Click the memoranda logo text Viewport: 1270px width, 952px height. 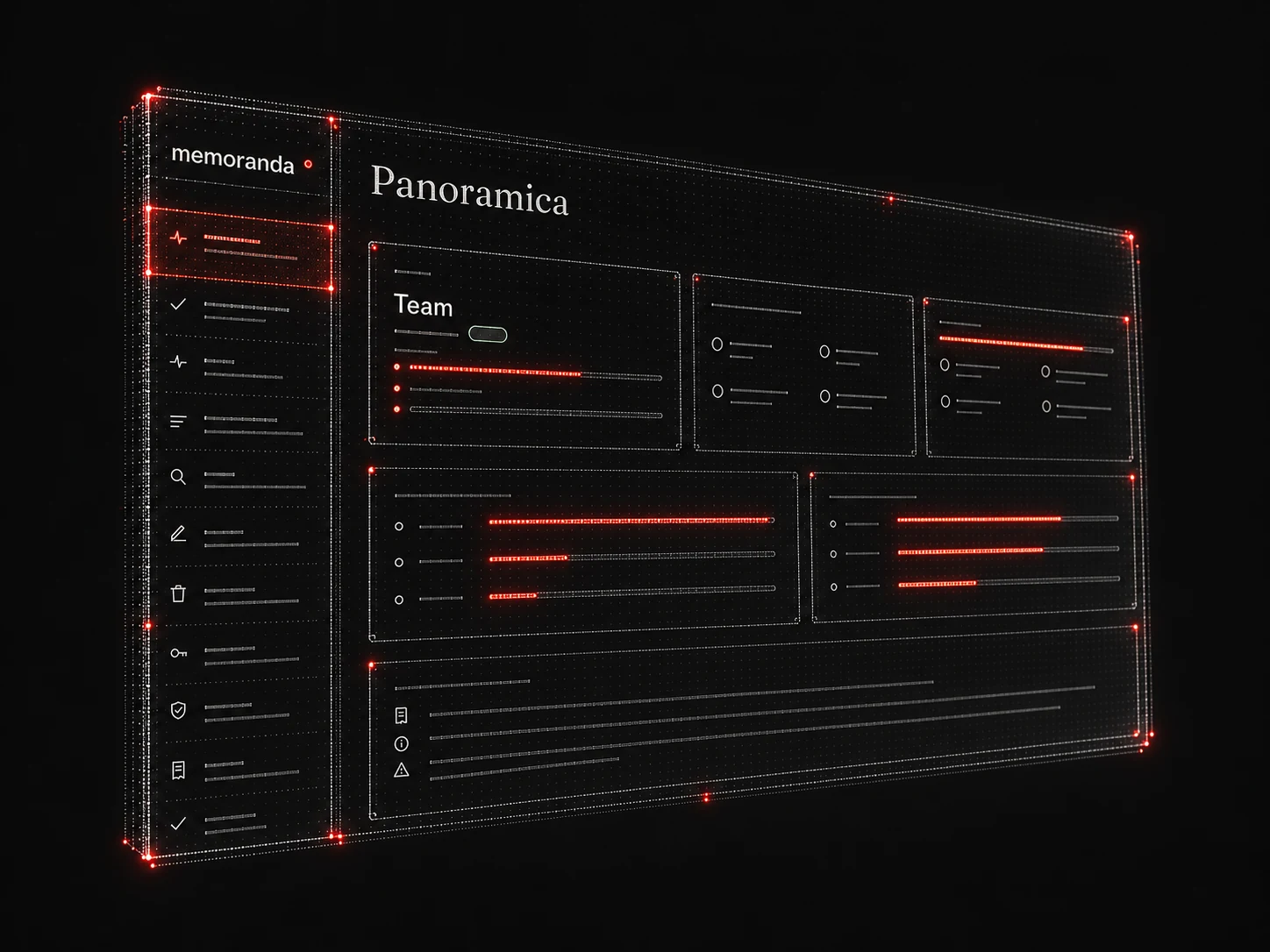pos(232,160)
